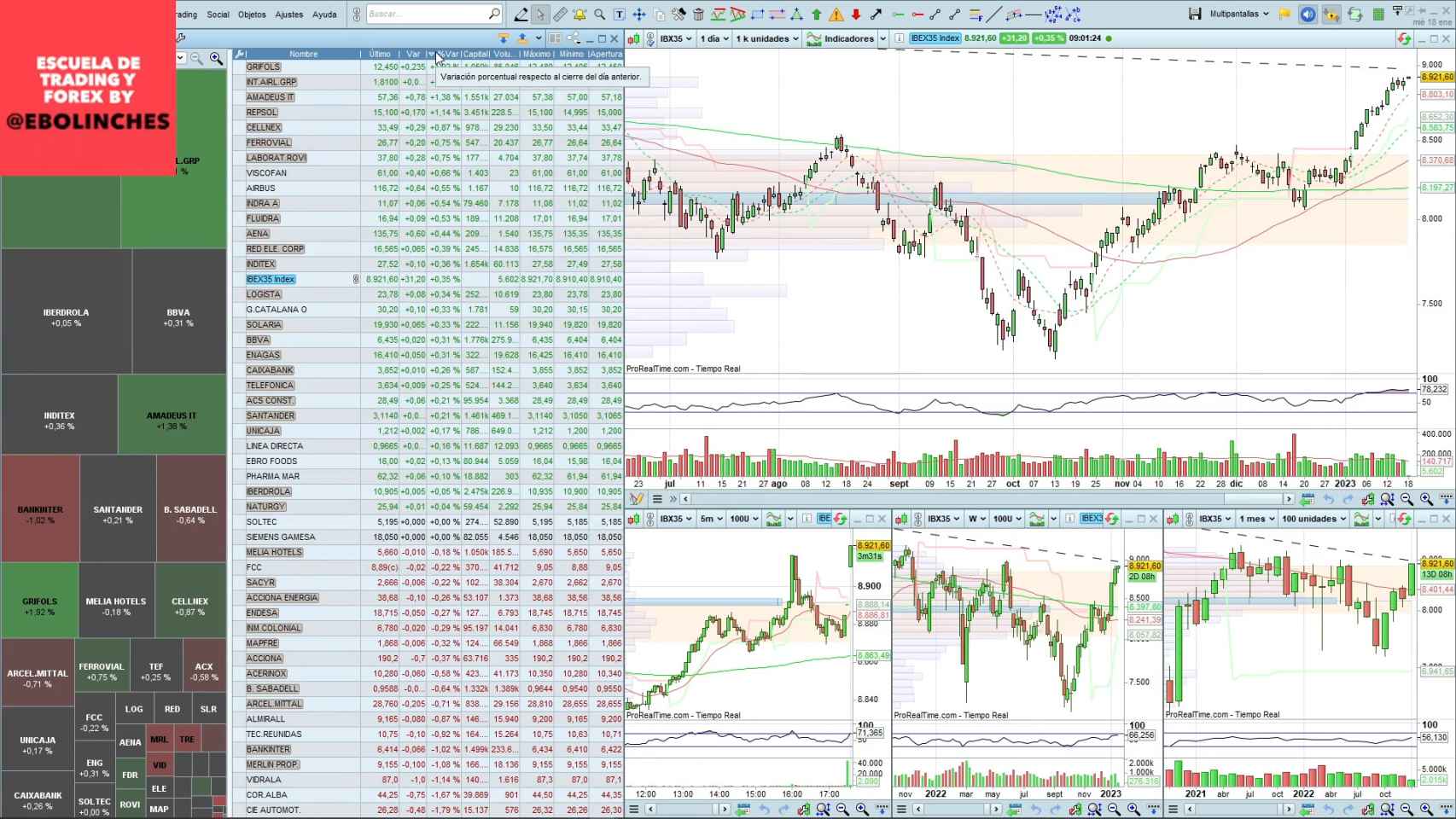Select the green horizontal line tool

pyautogui.click(x=898, y=14)
